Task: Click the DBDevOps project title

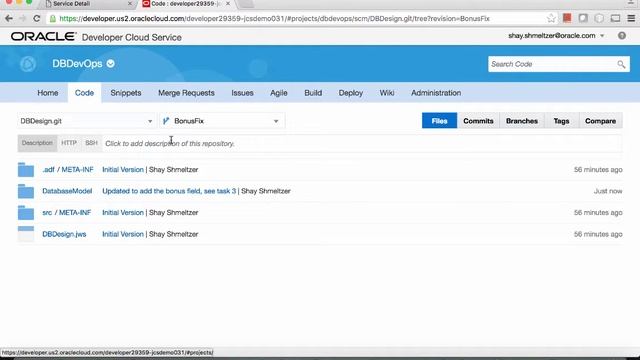Action: click(77, 64)
